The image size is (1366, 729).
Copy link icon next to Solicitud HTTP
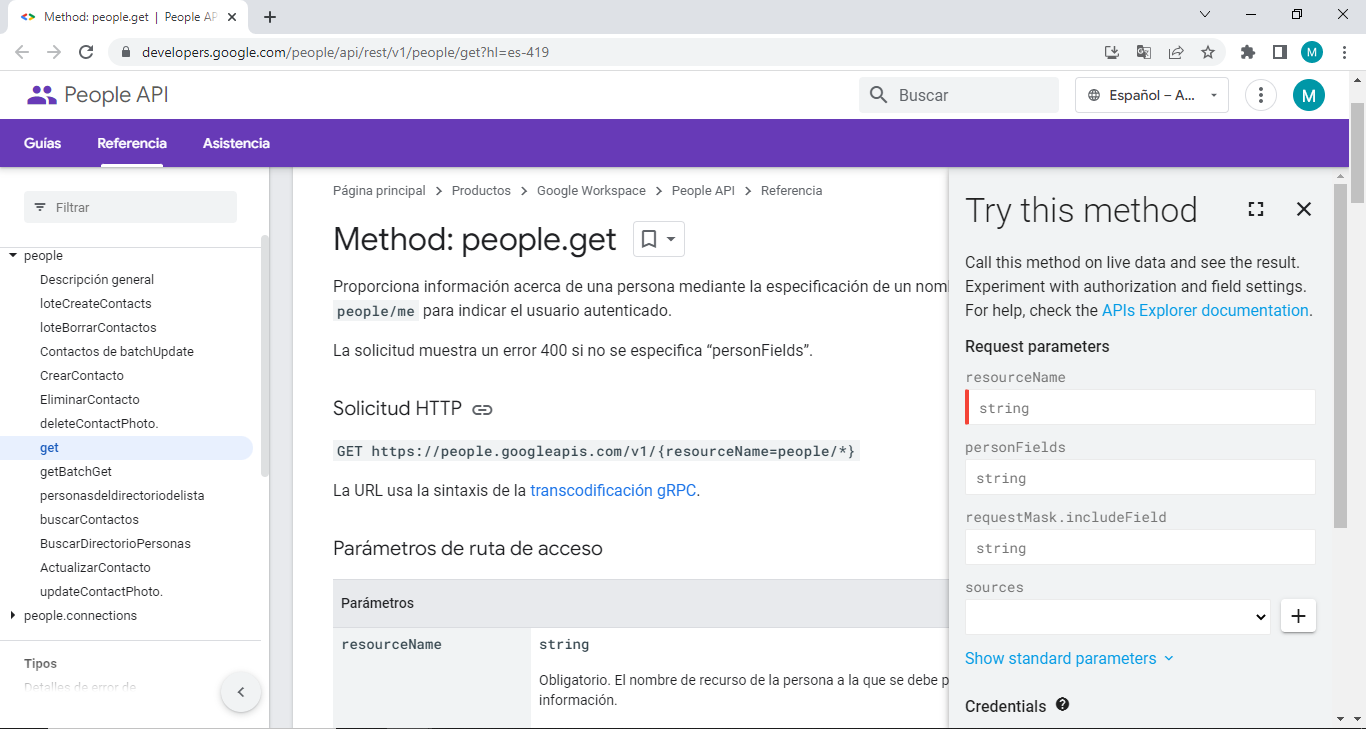482,409
